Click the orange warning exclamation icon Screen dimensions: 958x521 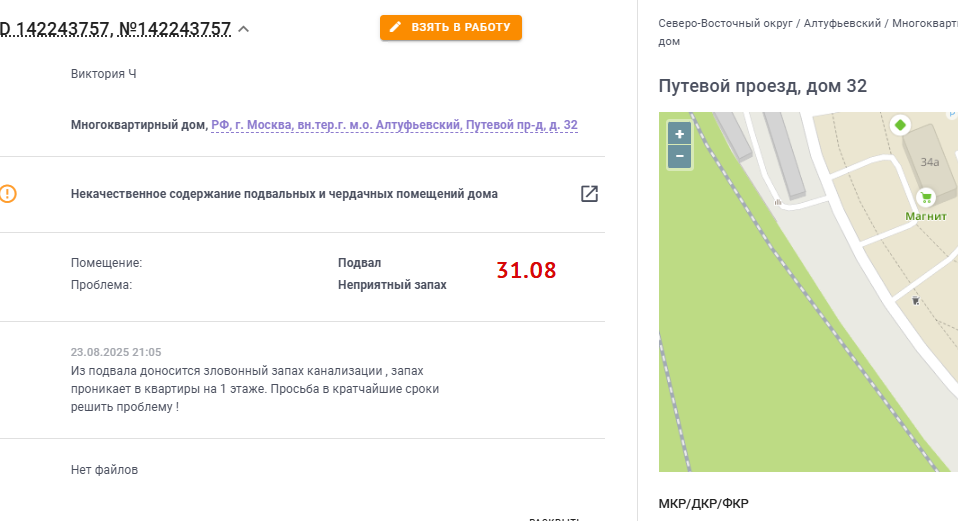tap(8, 194)
